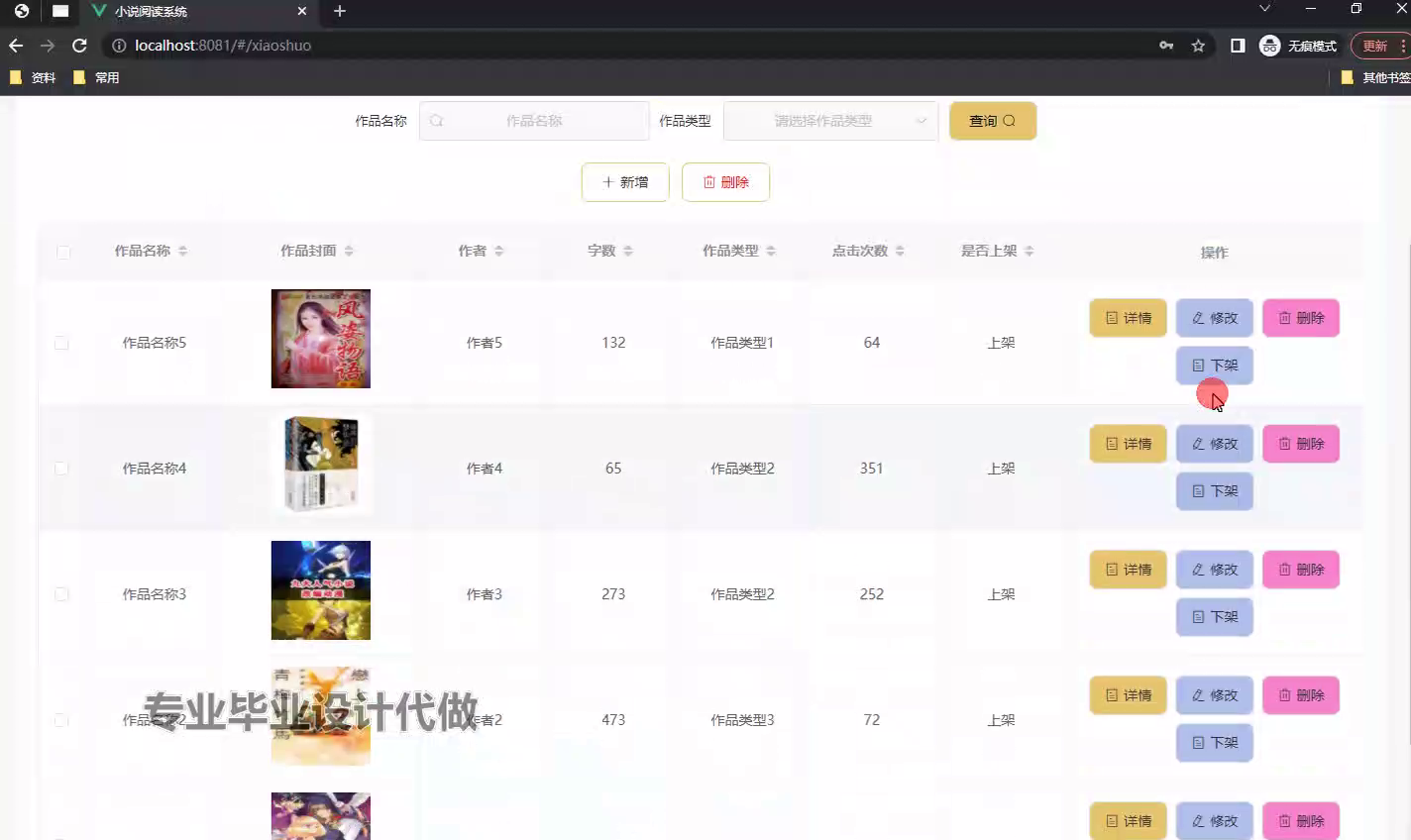Image resolution: width=1411 pixels, height=840 pixels.
Task: Open 详情 details for 作品名称4
Action: click(1128, 444)
